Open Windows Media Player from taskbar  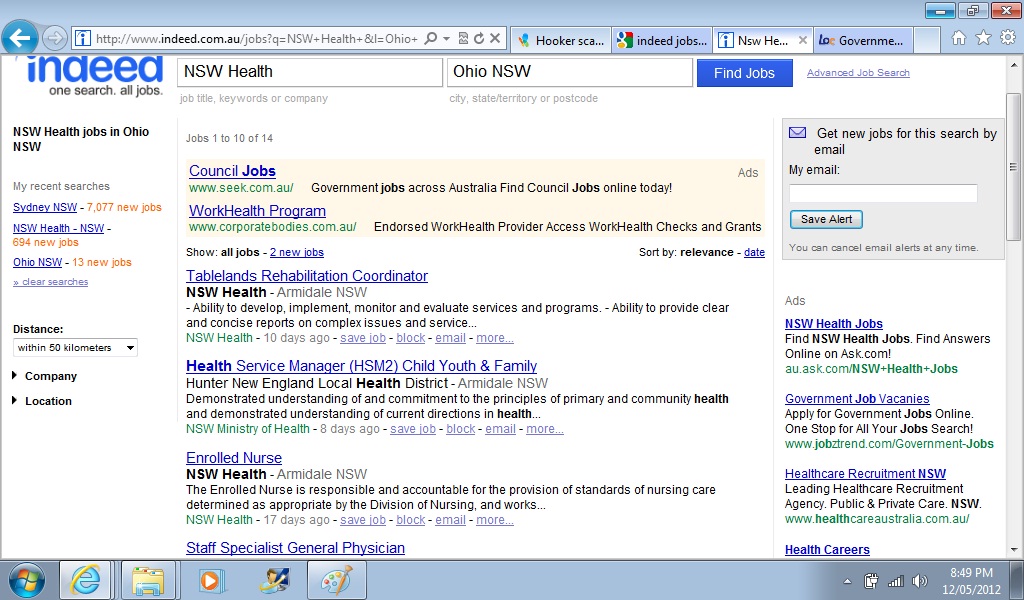point(211,580)
